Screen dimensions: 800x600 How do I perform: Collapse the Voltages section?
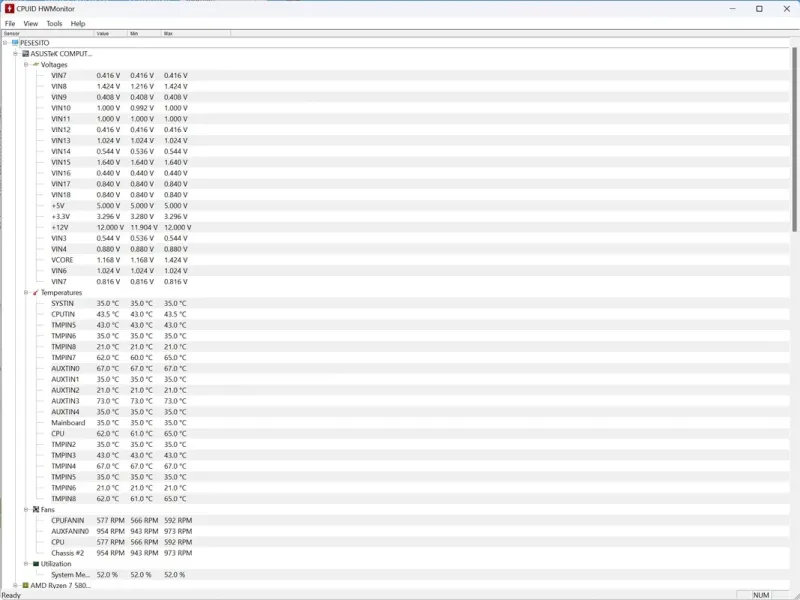[x=26, y=64]
